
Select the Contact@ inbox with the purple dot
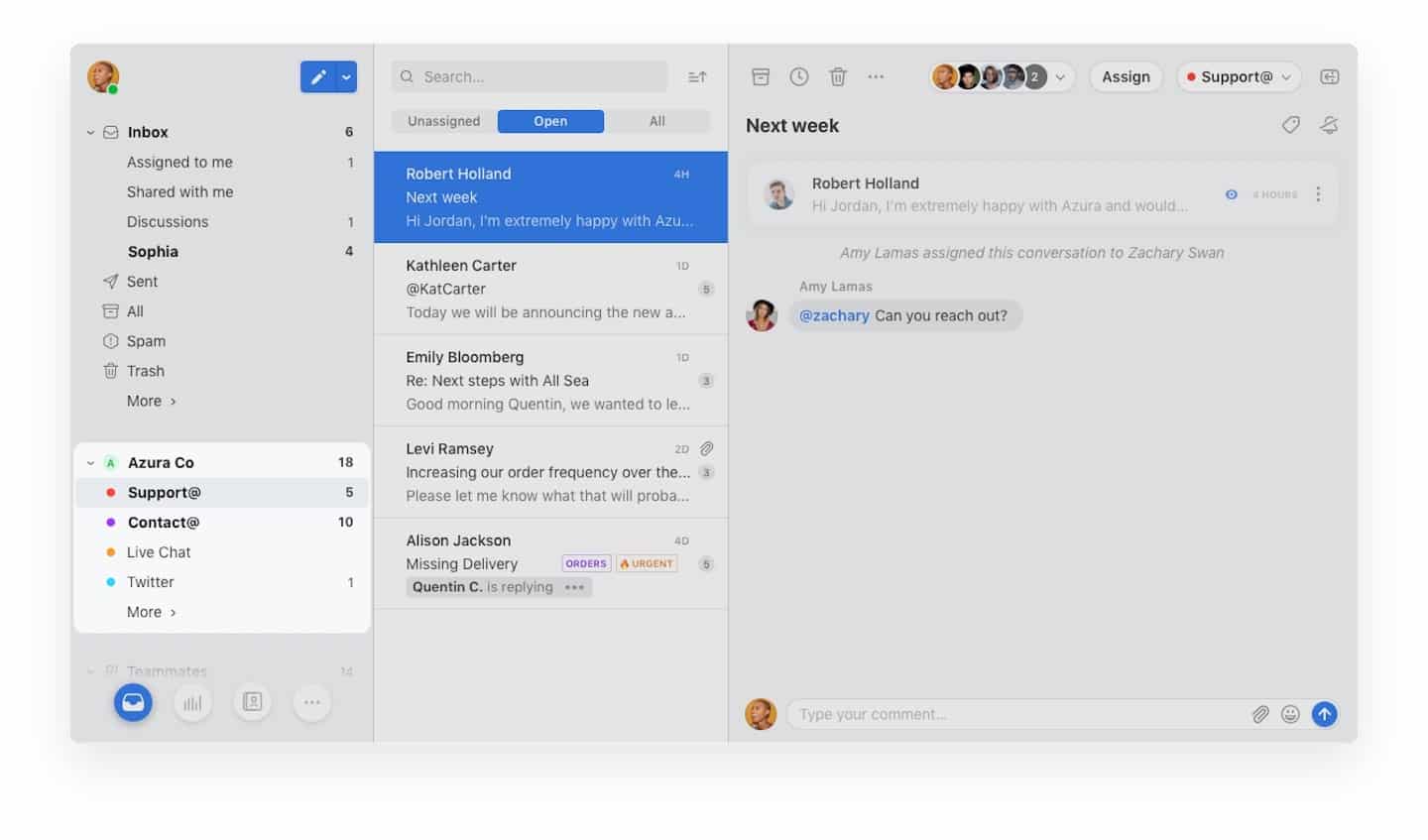tap(222, 522)
